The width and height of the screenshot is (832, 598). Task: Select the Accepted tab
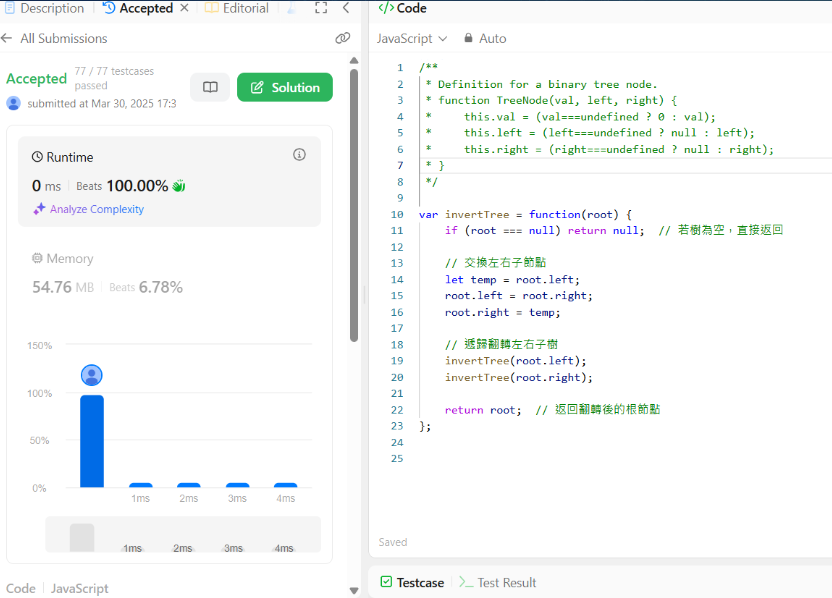(x=138, y=8)
